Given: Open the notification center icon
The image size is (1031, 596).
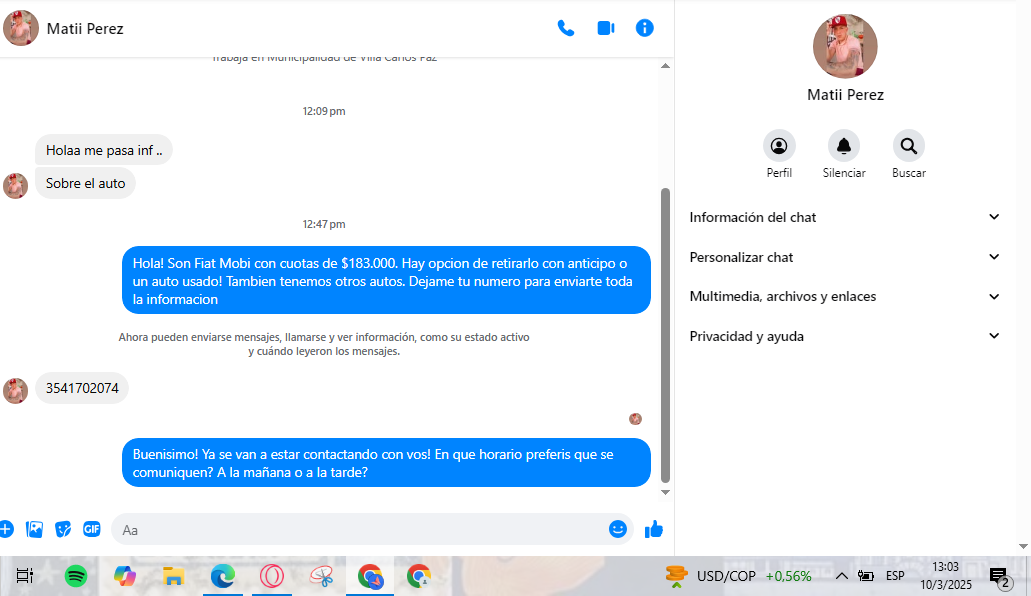Looking at the screenshot, I should pyautogui.click(x=1001, y=578).
